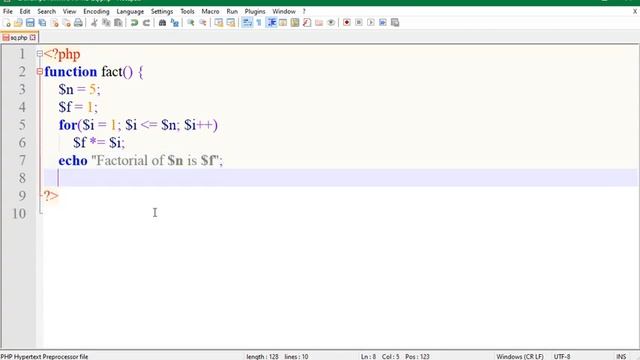Toggle Word Wrap in the toolbar
Screen dimensions: 640x360
(x=247, y=23)
